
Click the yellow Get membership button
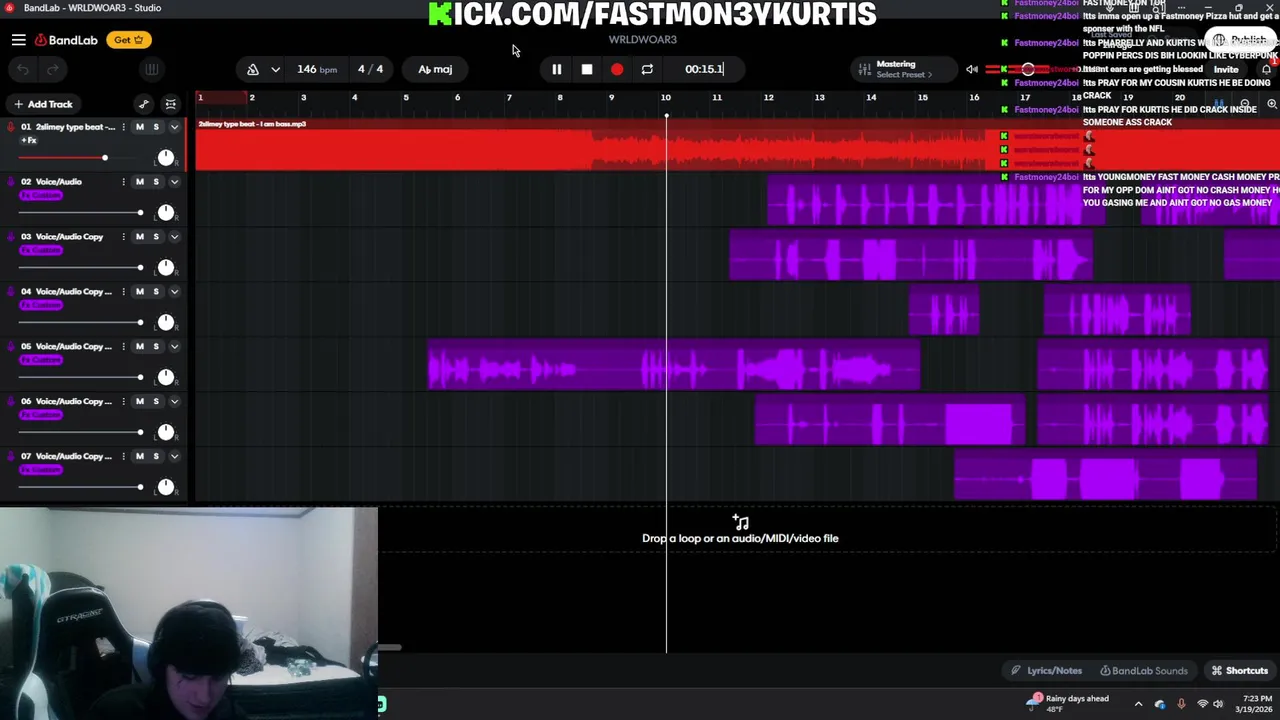129,40
